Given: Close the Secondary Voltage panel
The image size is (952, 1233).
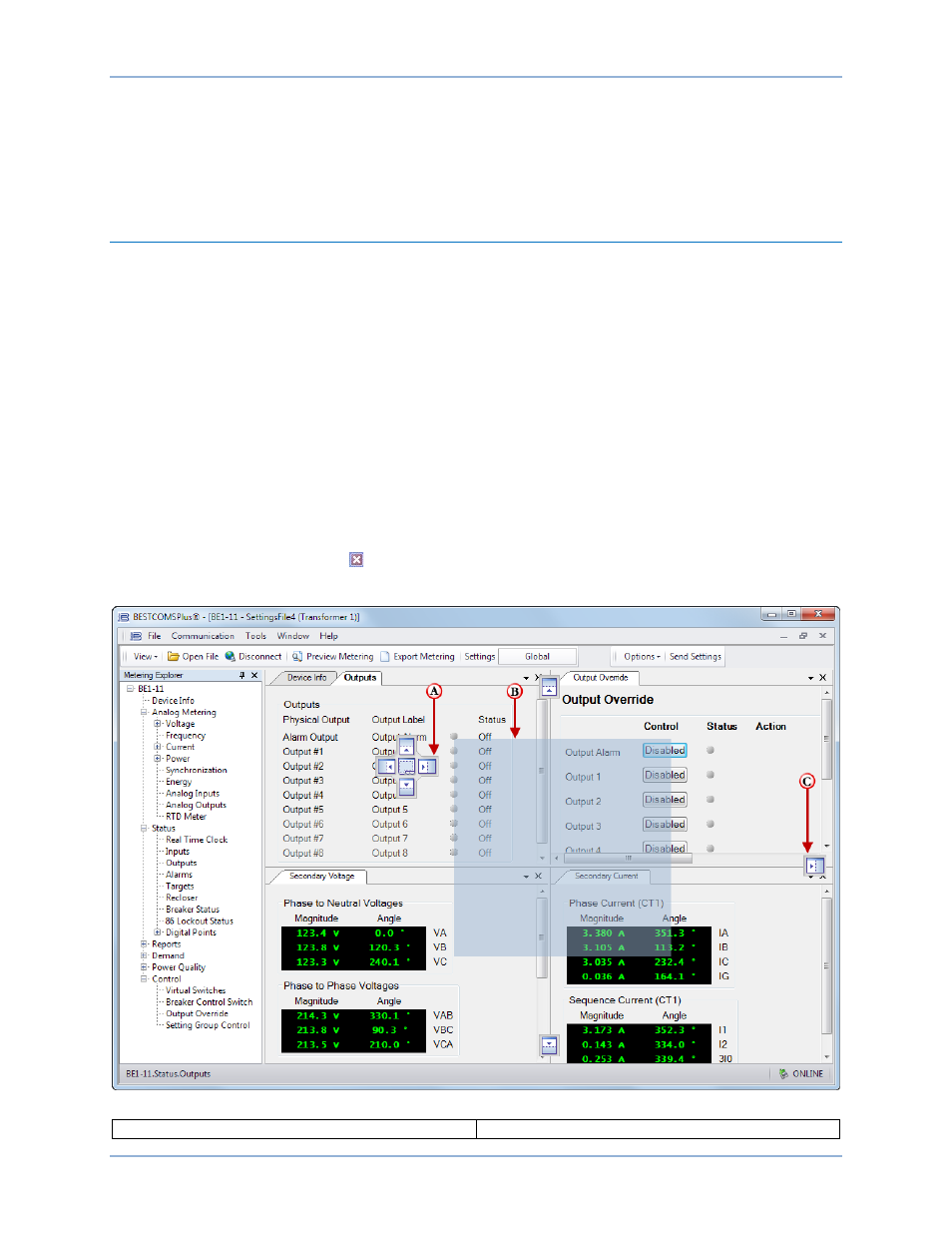Looking at the screenshot, I should 539,877.
